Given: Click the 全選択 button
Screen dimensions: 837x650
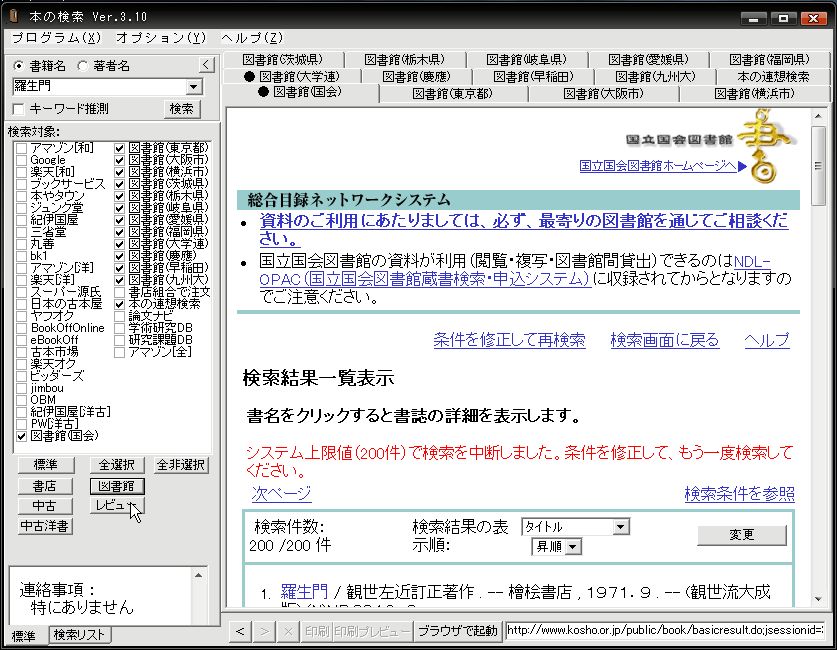Looking at the screenshot, I should coord(117,465).
